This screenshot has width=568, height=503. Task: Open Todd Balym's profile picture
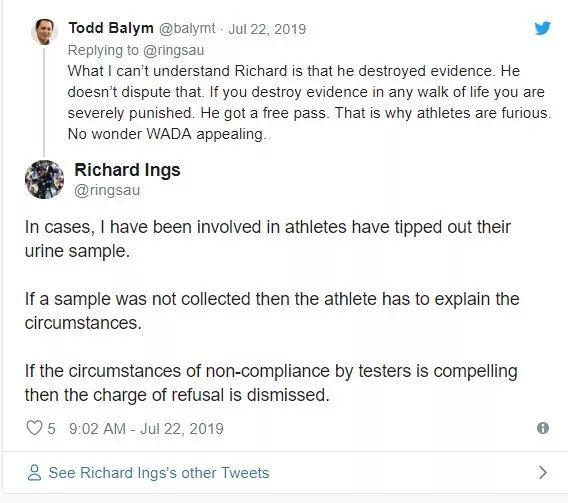point(45,32)
